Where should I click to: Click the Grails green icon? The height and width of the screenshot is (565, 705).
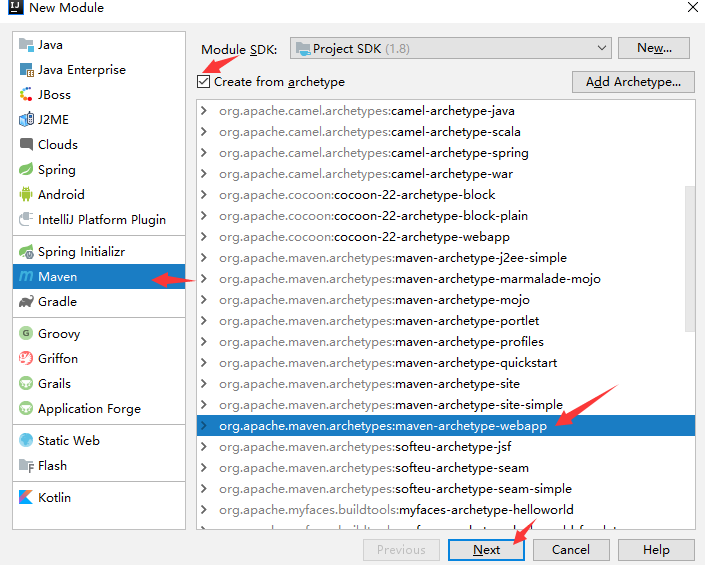(x=26, y=383)
